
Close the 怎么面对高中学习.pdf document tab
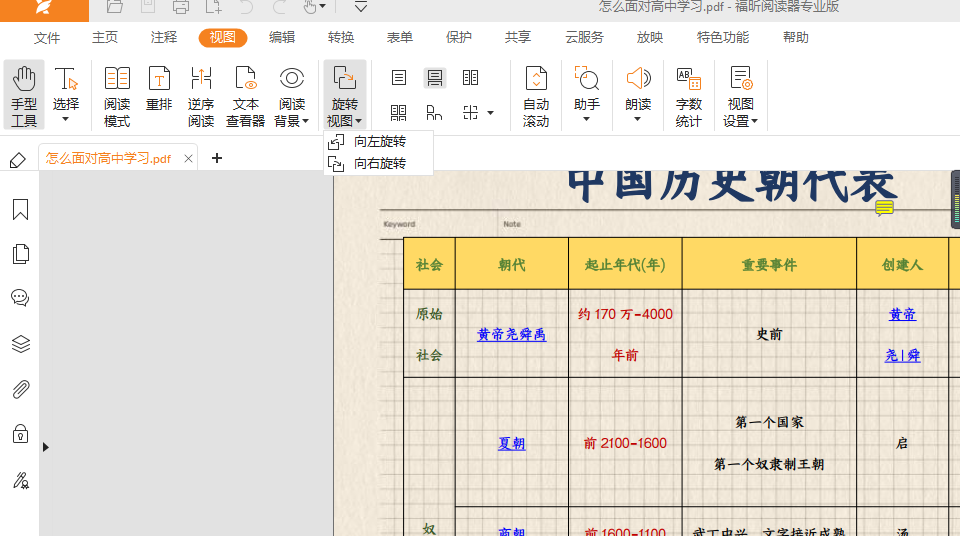[189, 158]
